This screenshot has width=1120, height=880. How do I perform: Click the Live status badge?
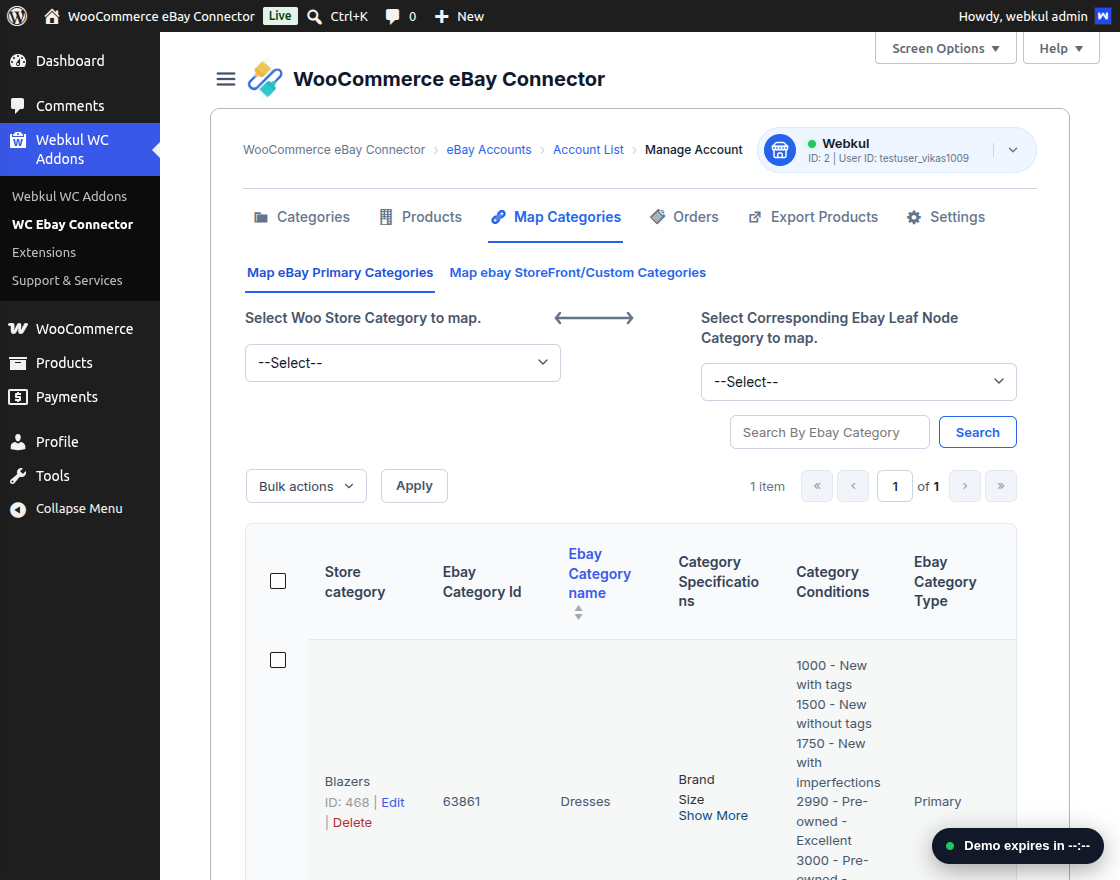pos(280,16)
